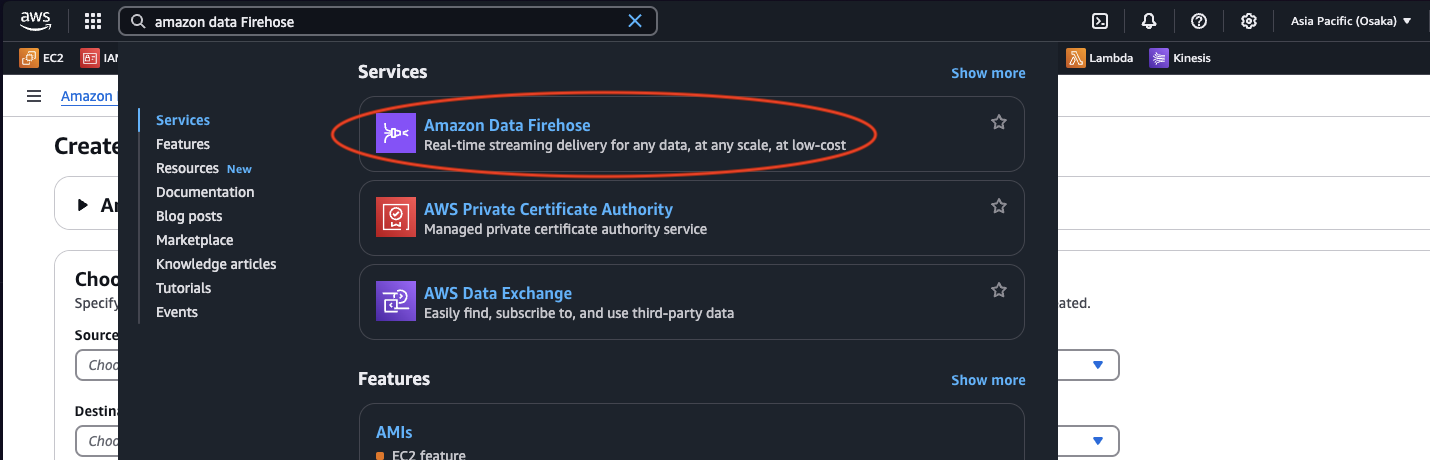Open the services grid menu
Viewport: 1430px width, 460px height.
tap(93, 21)
